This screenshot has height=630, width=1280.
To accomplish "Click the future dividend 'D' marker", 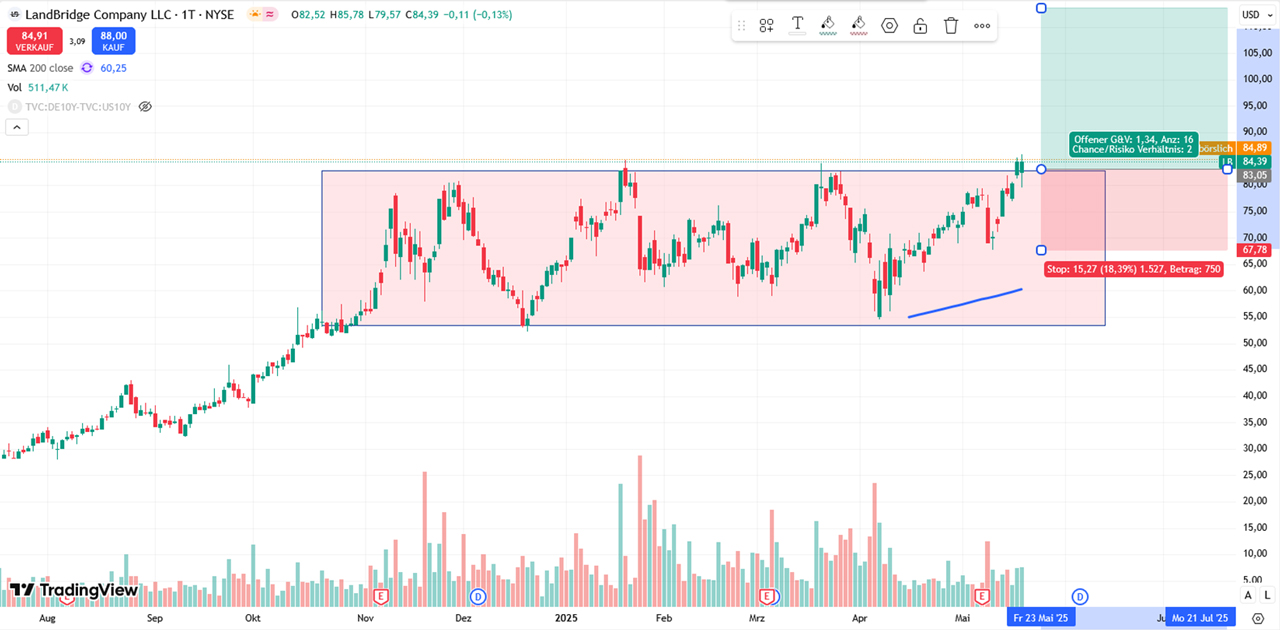I will click(1080, 596).
